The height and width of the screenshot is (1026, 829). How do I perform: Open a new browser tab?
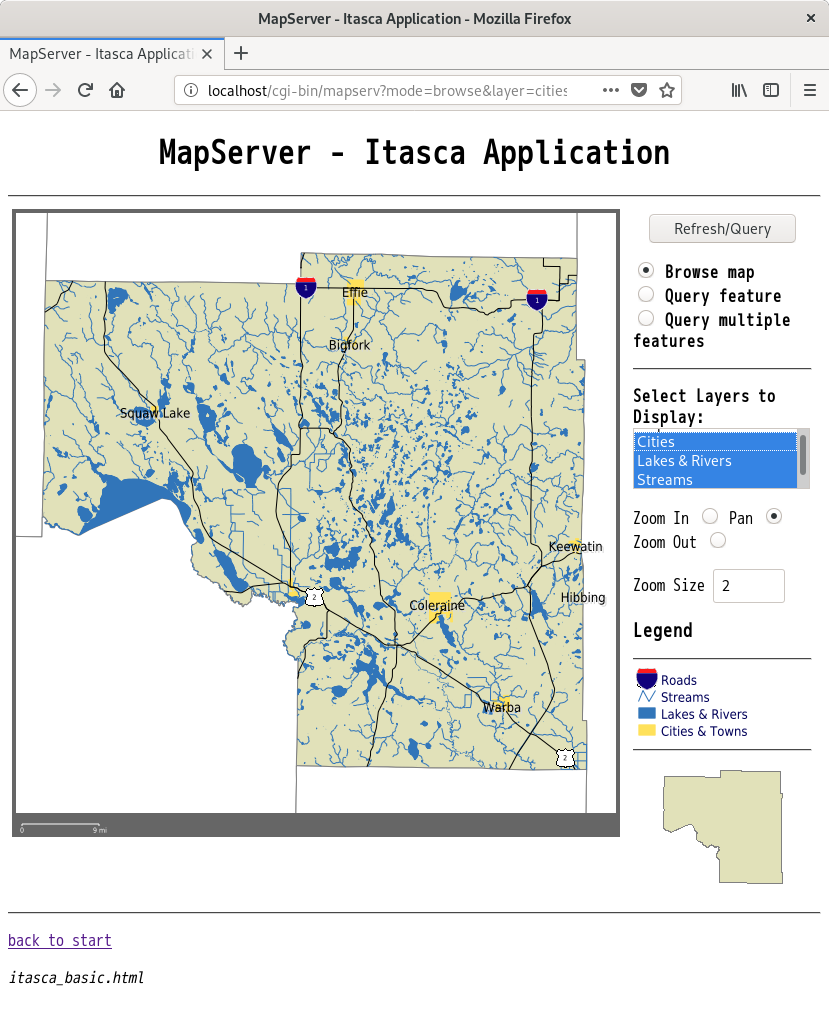click(x=240, y=54)
